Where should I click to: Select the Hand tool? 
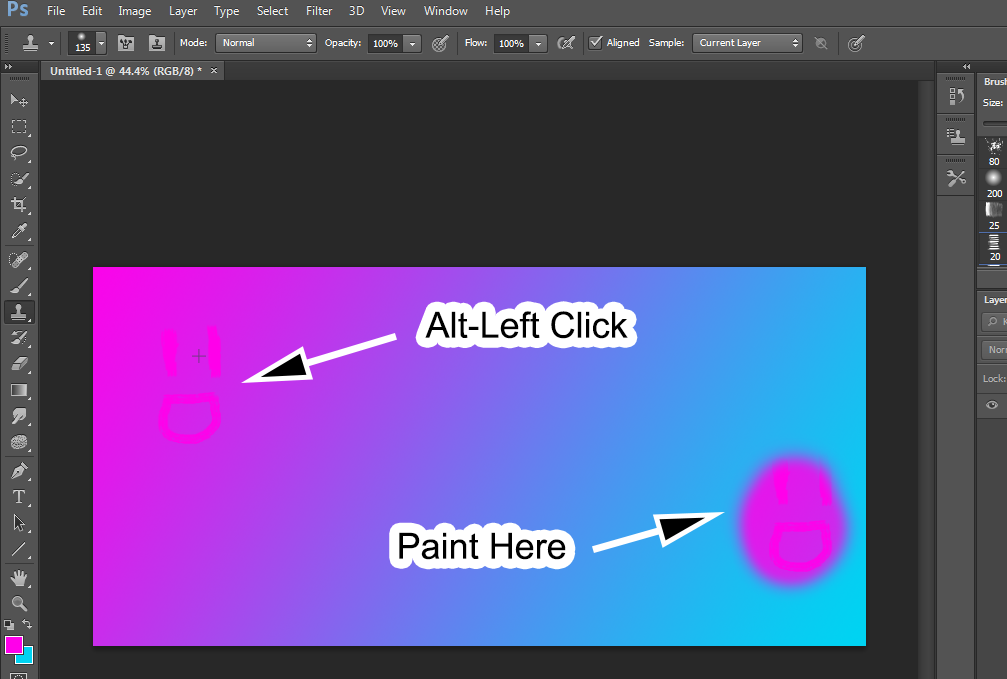point(18,577)
